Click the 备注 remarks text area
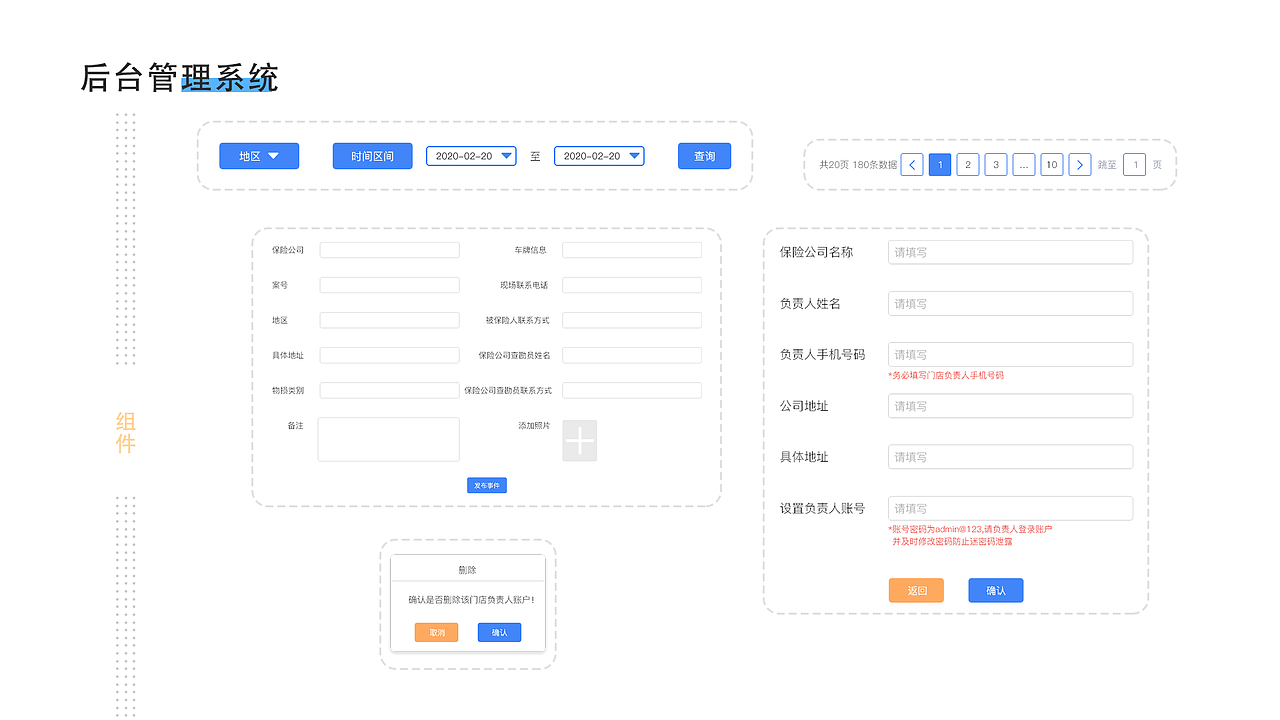This screenshot has width=1280, height=720. click(x=388, y=439)
